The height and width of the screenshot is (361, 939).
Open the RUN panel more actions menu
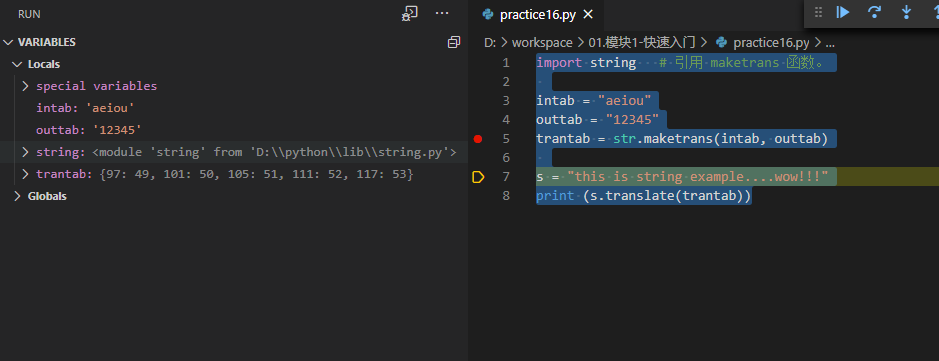click(x=442, y=13)
